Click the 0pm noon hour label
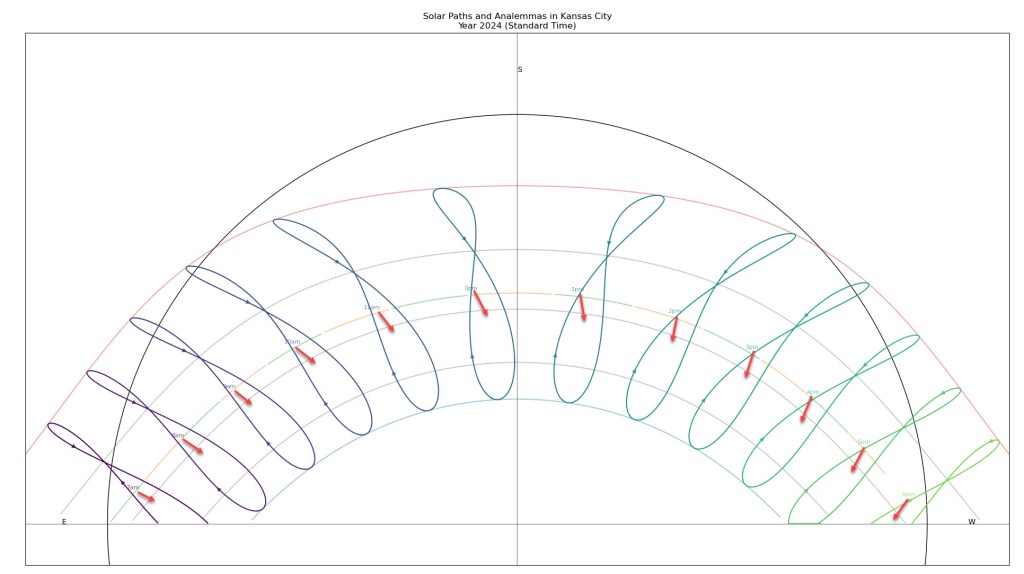1024x574 pixels. point(470,289)
